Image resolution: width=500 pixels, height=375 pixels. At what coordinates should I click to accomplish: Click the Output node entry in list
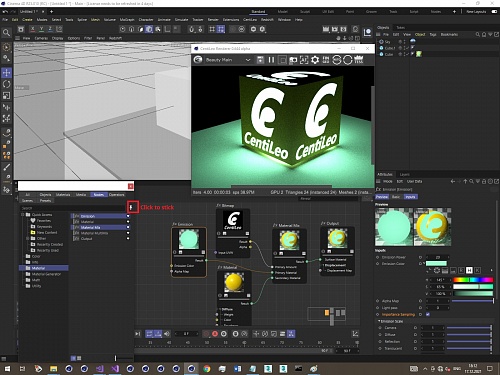86,239
